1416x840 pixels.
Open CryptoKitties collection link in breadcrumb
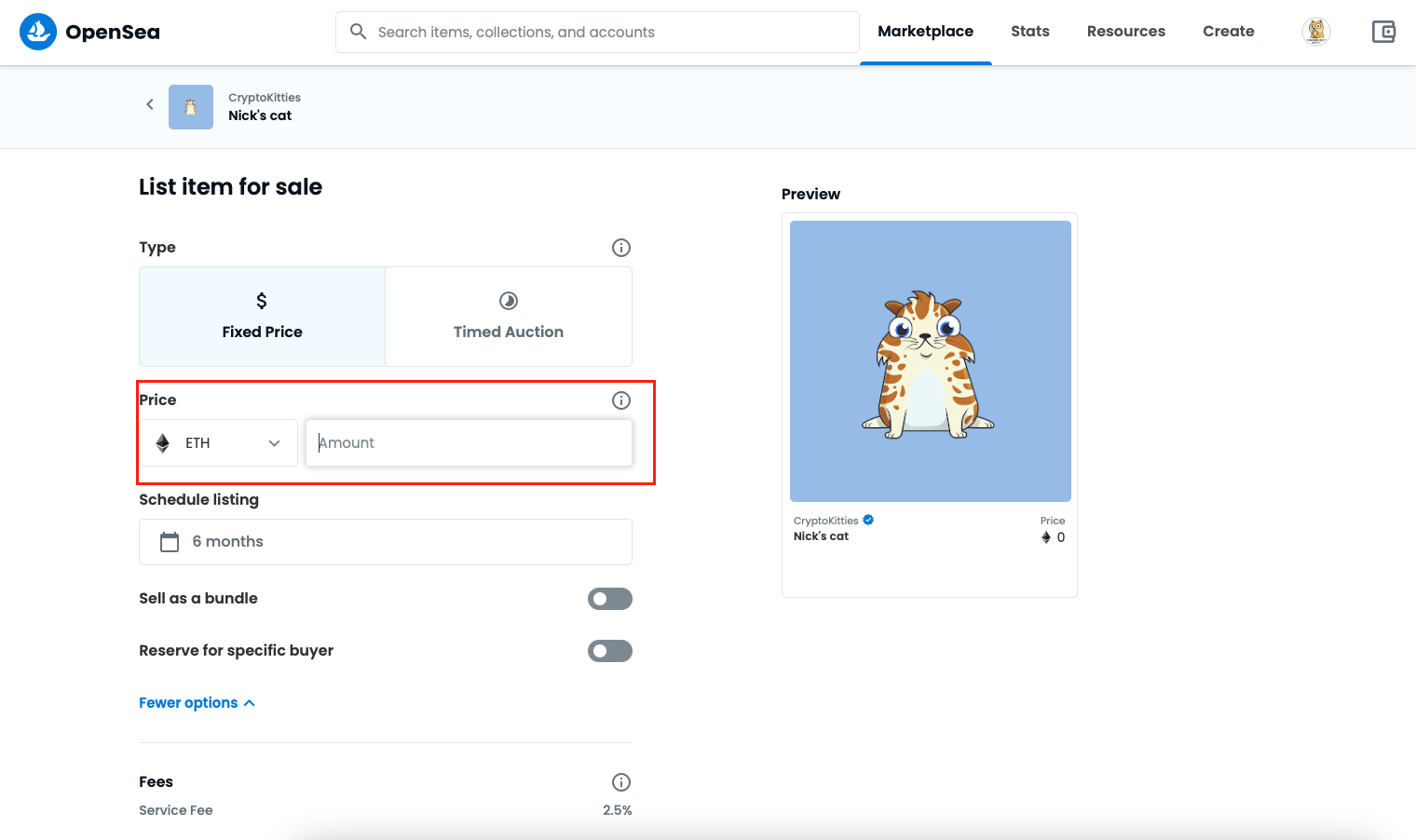click(265, 98)
